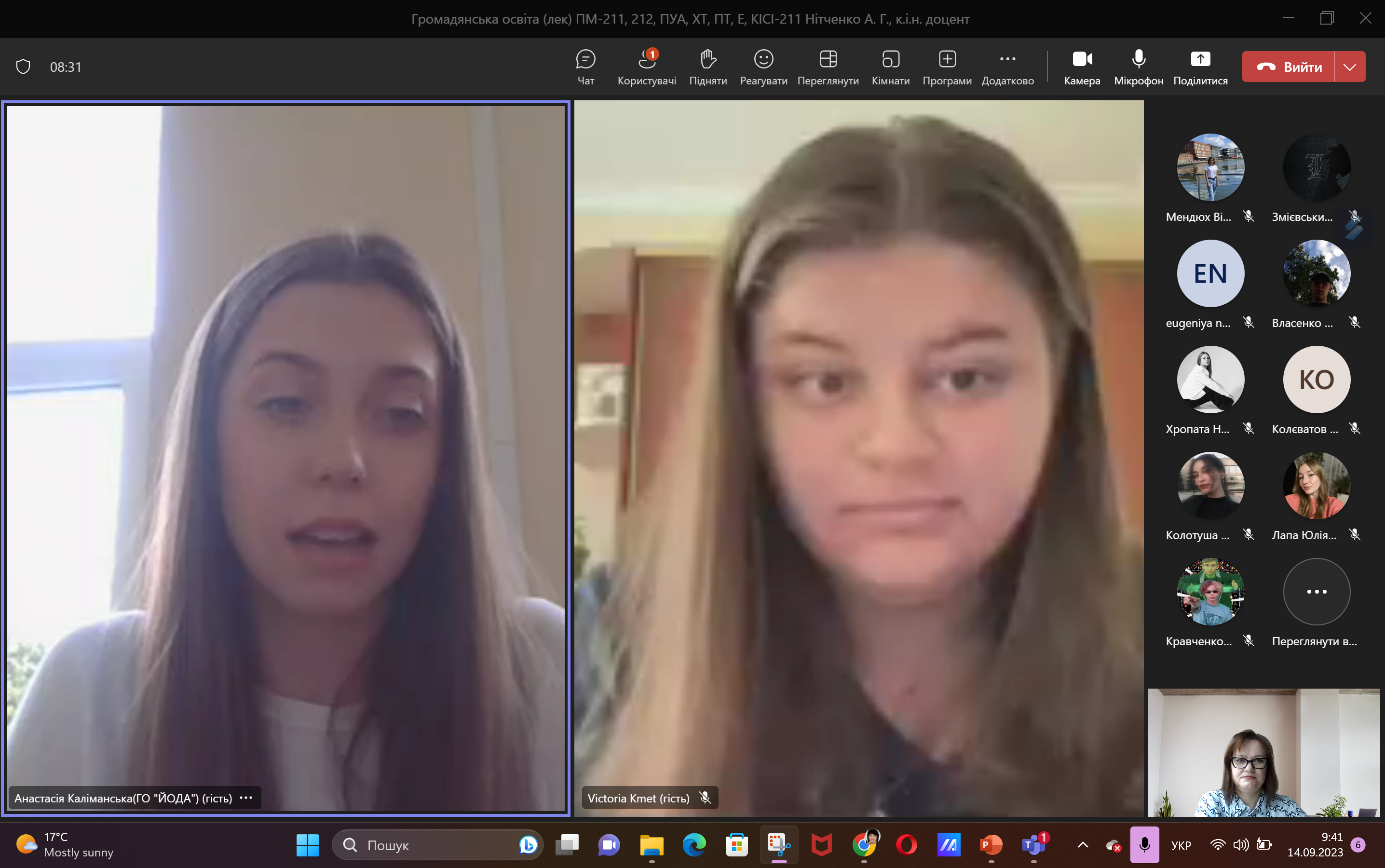Share screen with the Поділитися icon

tap(1200, 67)
